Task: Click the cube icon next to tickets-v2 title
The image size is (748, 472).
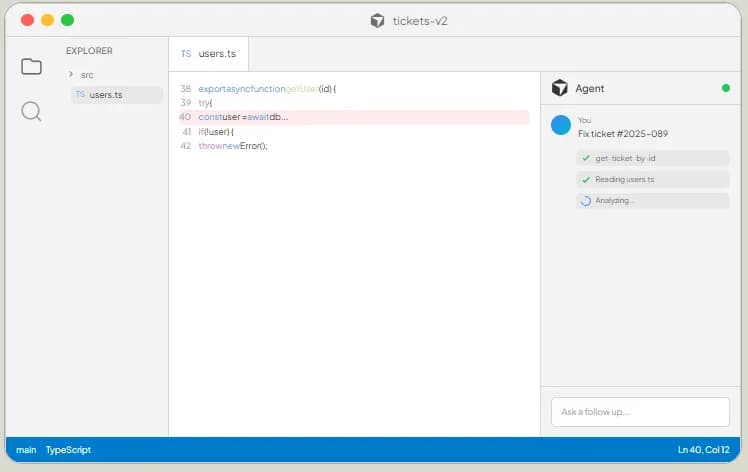Action: pos(377,21)
